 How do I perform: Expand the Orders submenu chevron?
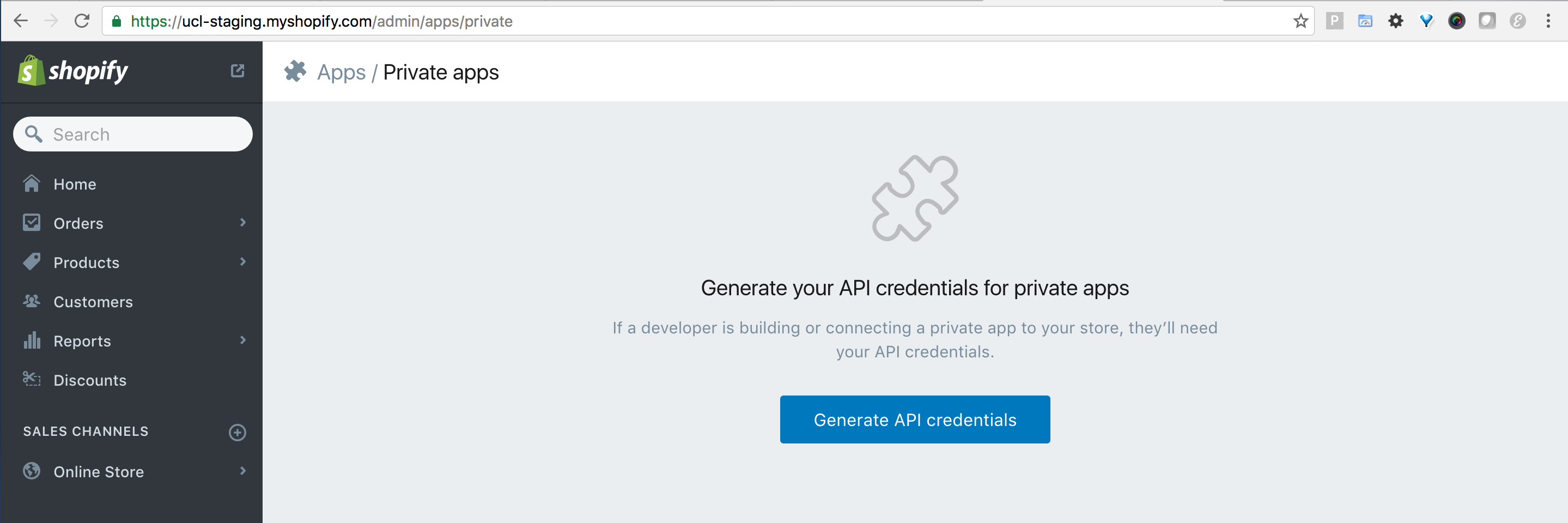pos(243,223)
